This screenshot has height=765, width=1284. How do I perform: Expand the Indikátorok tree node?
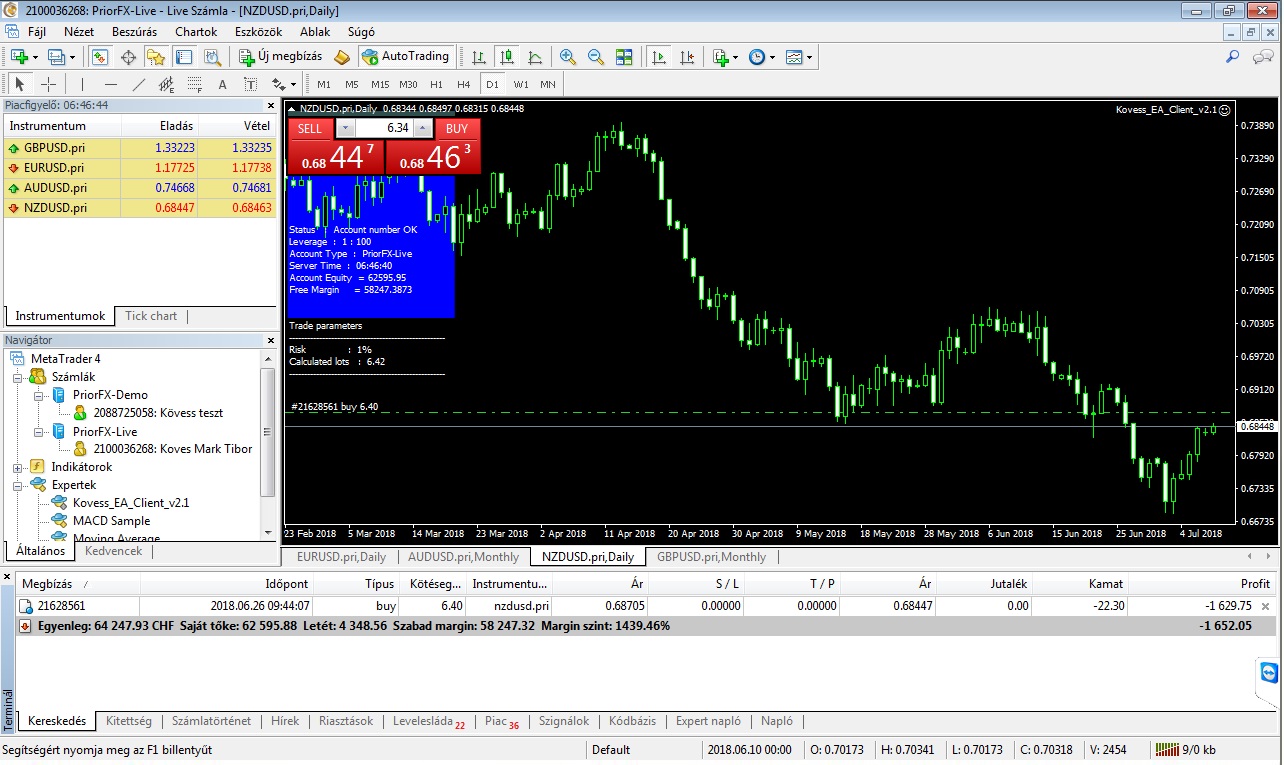pos(18,467)
